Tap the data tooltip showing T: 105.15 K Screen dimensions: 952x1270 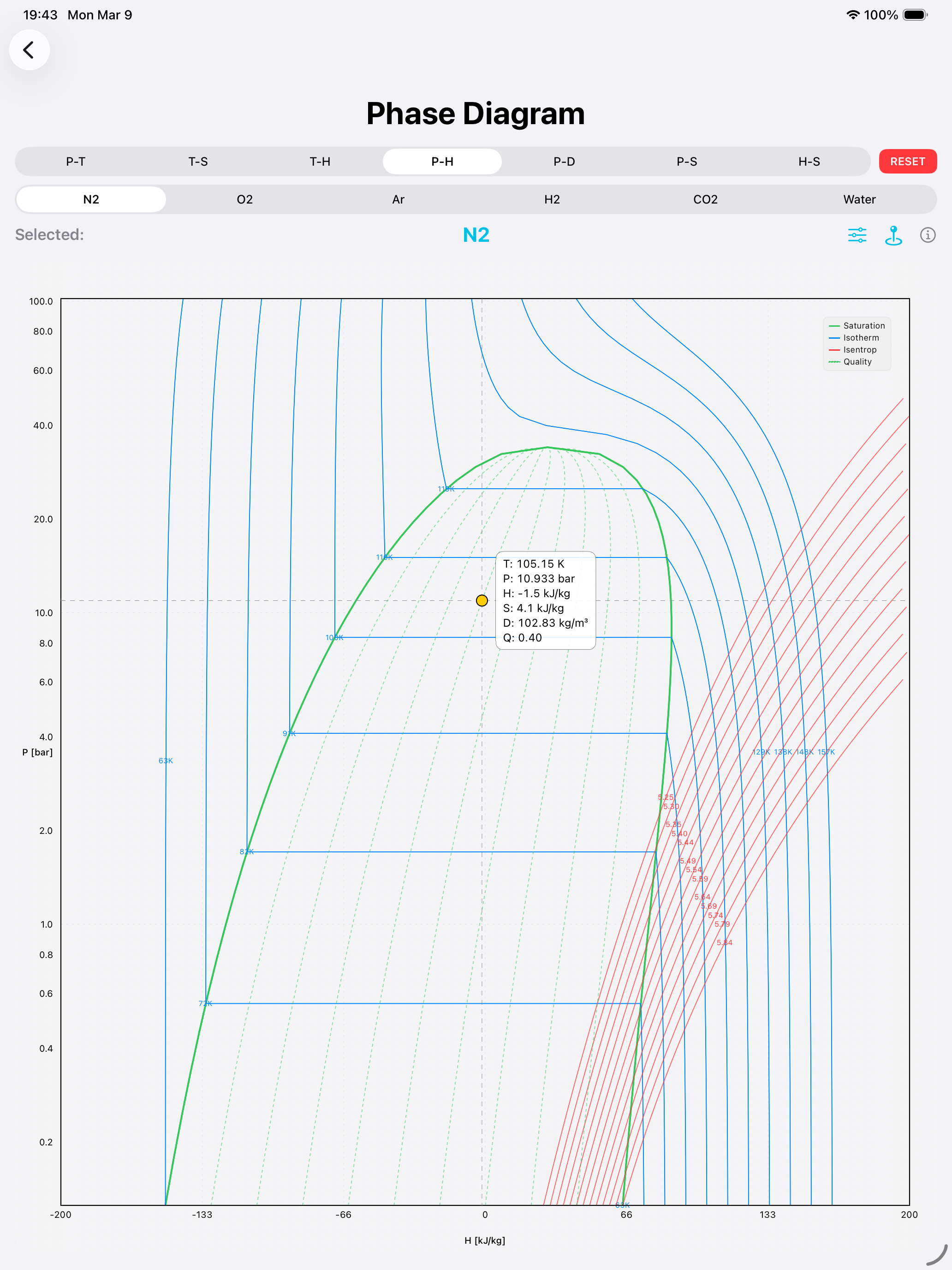pyautogui.click(x=545, y=600)
